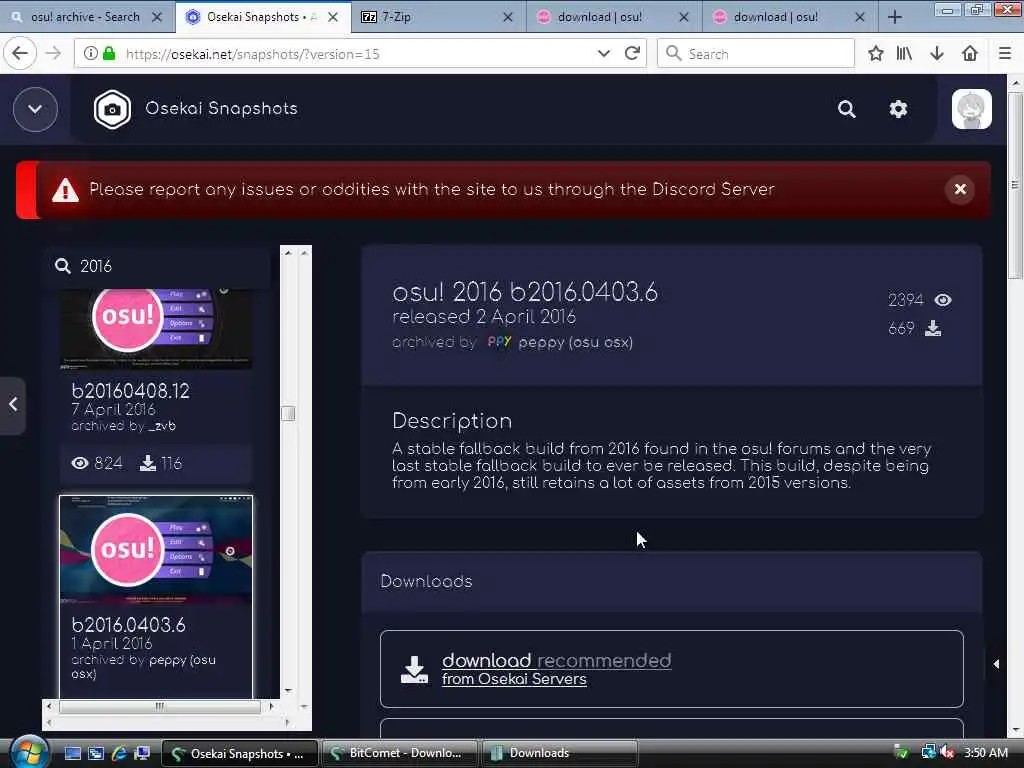
Task: Click the views eye icon beside 2394
Action: pos(942,300)
